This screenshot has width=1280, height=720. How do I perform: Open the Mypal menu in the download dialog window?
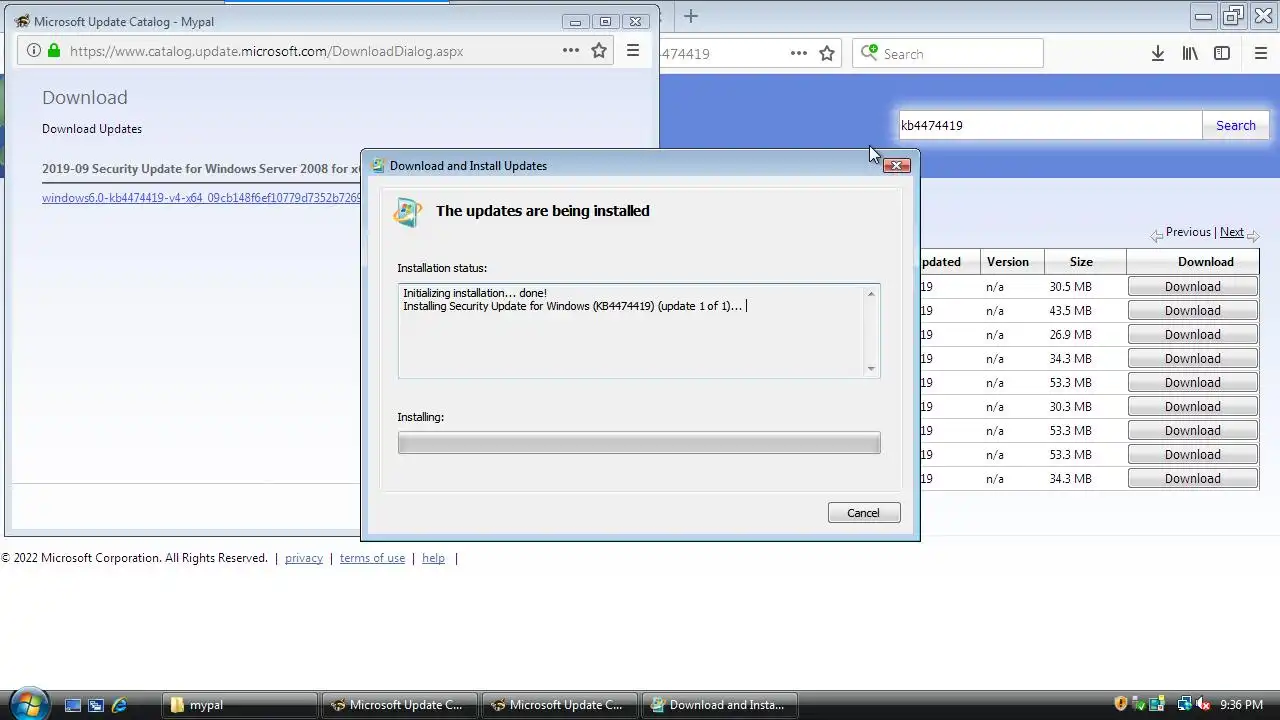coord(633,51)
